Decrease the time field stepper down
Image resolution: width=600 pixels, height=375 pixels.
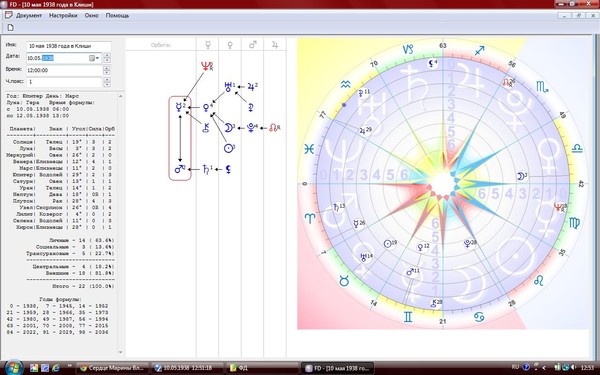107,73
